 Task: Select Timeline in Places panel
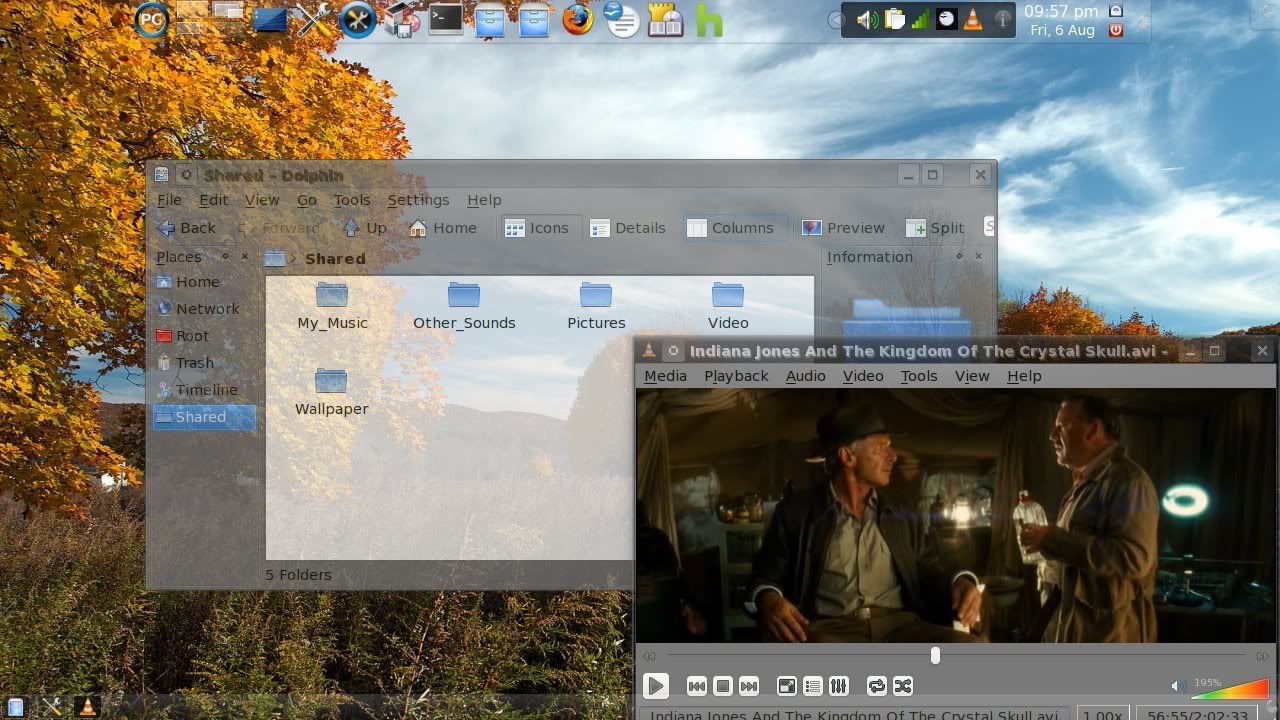[x=203, y=390]
